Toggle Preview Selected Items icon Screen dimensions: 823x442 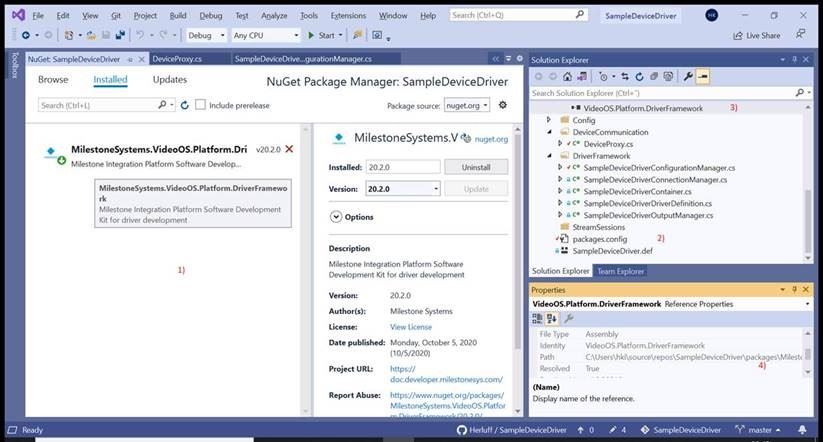tap(703, 77)
